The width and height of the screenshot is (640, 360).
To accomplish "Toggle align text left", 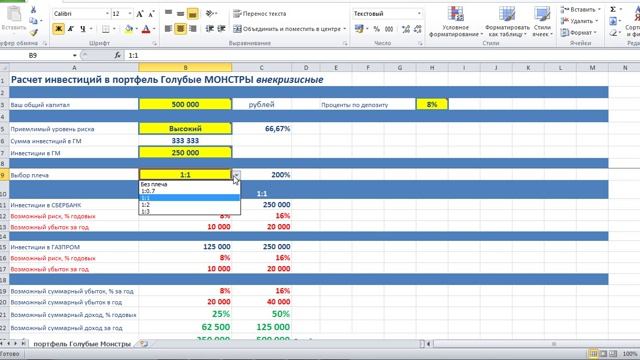I will point(168,29).
